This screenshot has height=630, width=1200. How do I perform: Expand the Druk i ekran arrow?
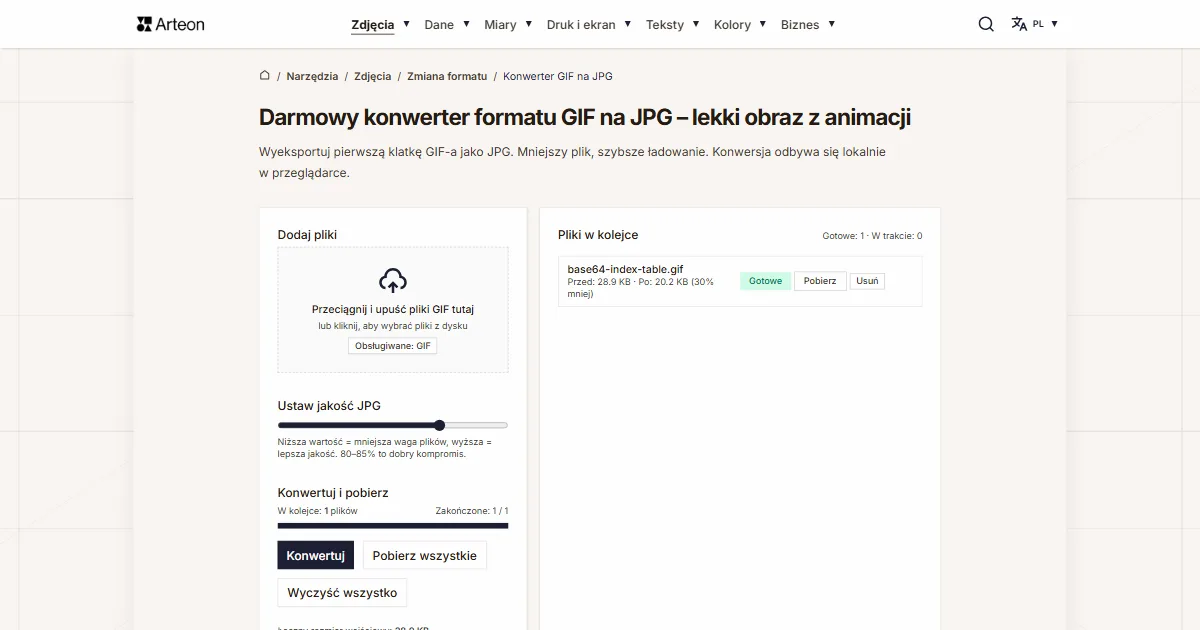[x=627, y=23]
